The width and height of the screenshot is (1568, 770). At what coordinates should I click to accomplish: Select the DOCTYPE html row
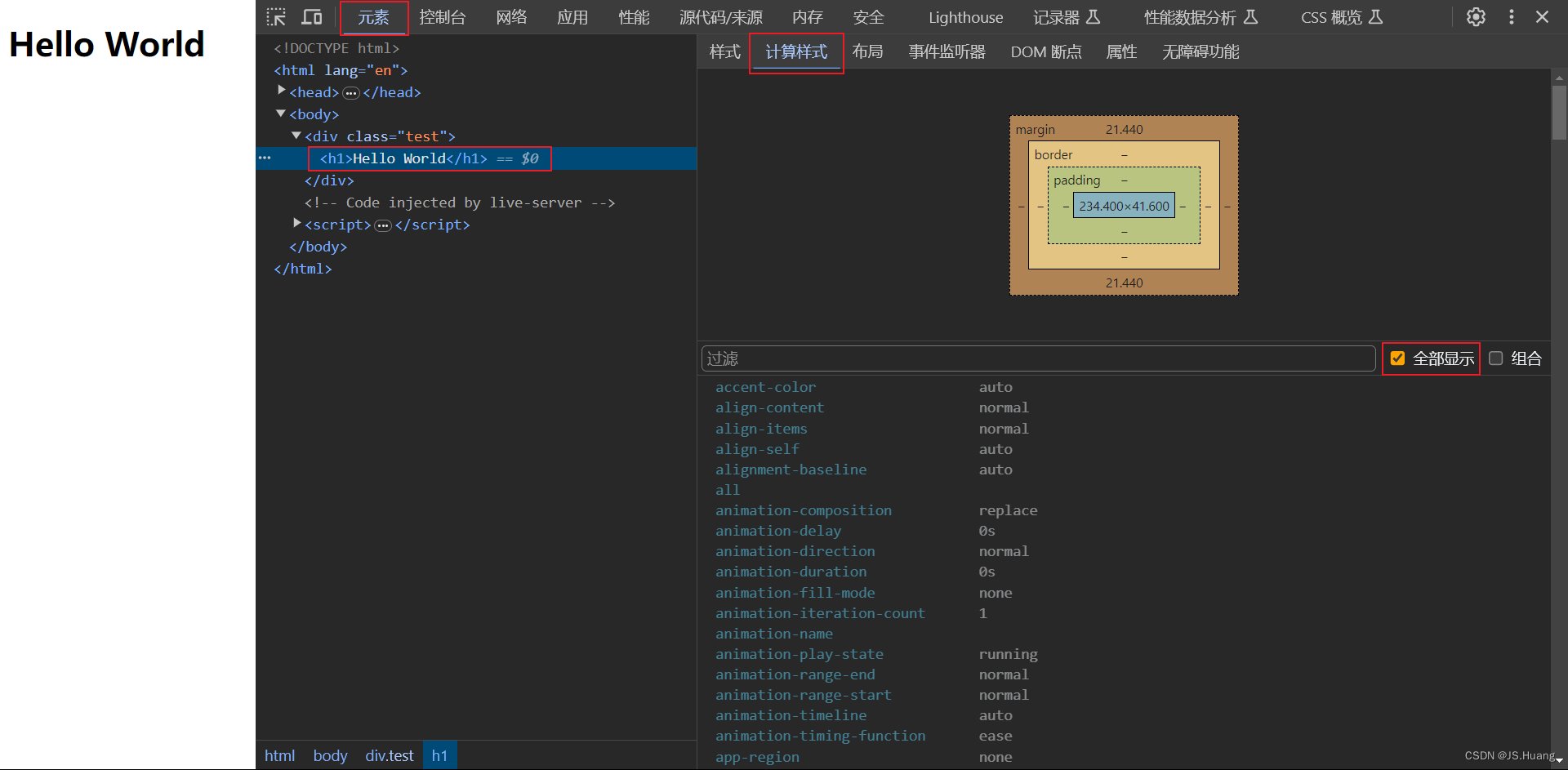(x=336, y=49)
